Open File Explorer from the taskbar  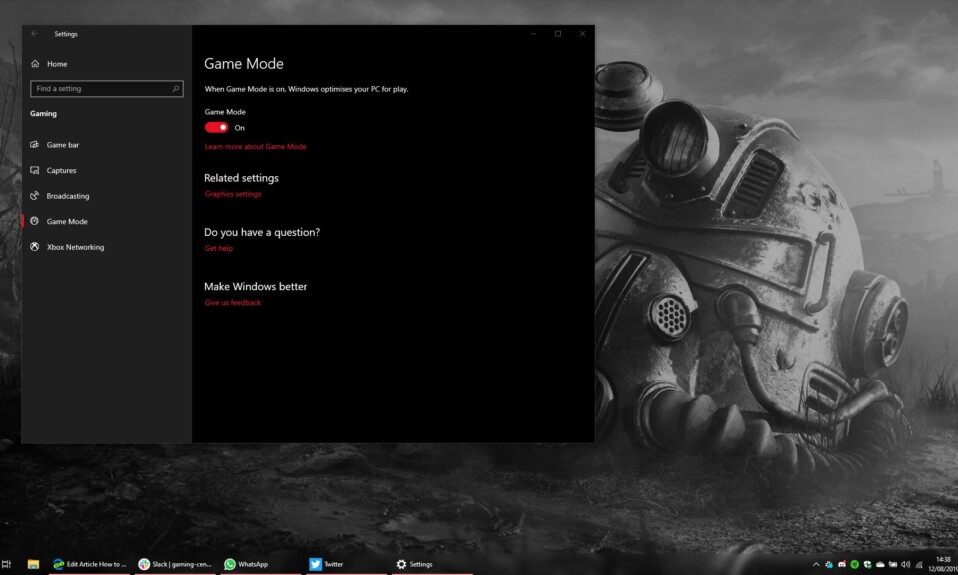click(34, 564)
